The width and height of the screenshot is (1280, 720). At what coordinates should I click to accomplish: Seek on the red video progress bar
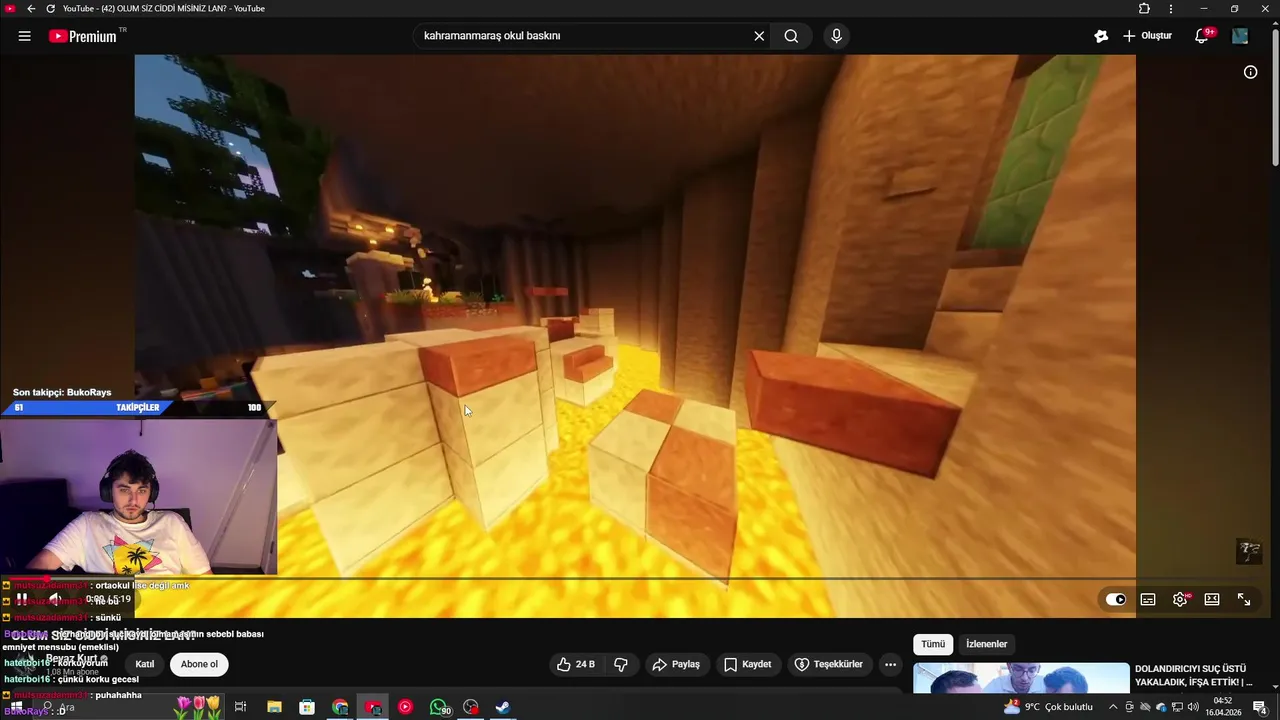(x=640, y=579)
